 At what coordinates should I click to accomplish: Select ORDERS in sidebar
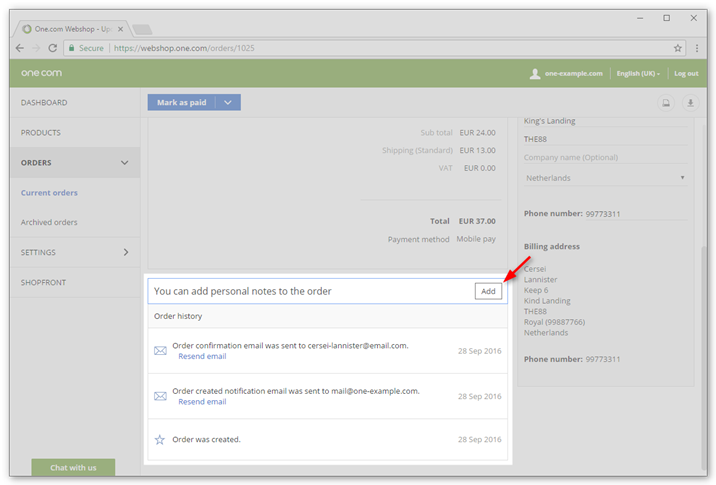36,163
